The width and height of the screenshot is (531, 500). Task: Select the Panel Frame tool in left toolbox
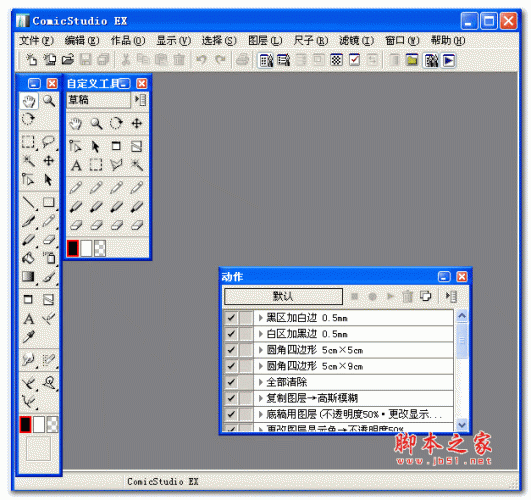28,299
